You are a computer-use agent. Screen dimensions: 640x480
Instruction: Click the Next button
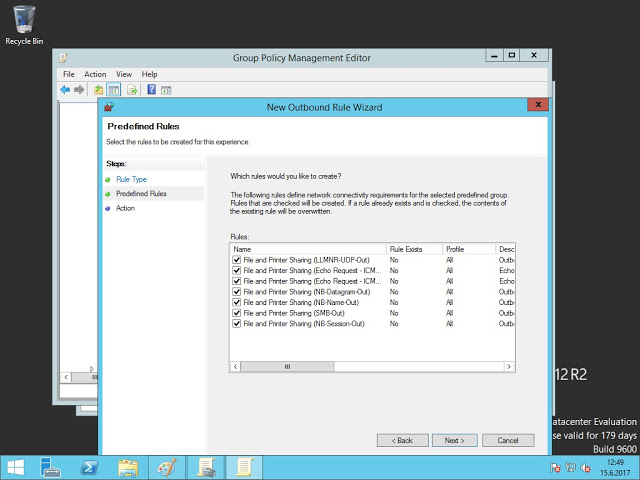click(x=454, y=440)
